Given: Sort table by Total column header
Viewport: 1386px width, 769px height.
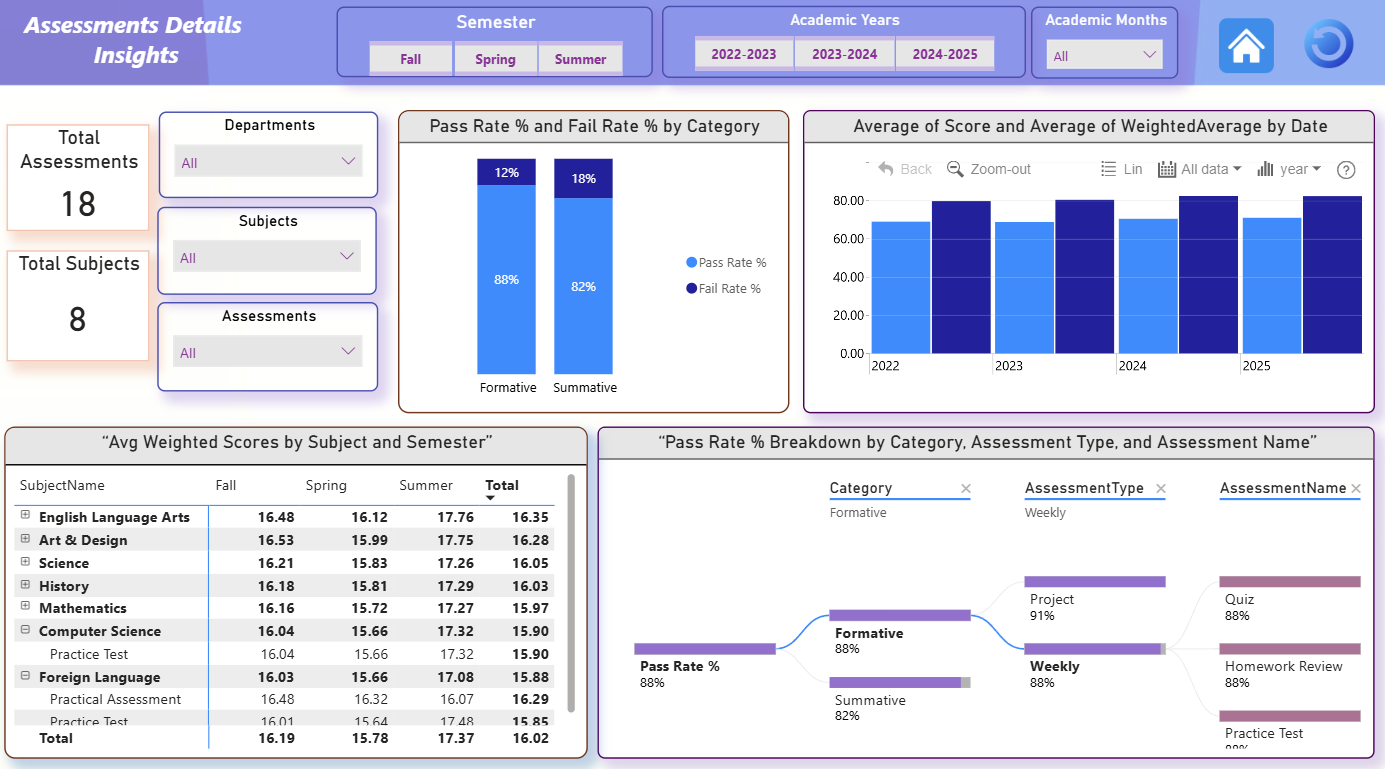Looking at the screenshot, I should [502, 485].
